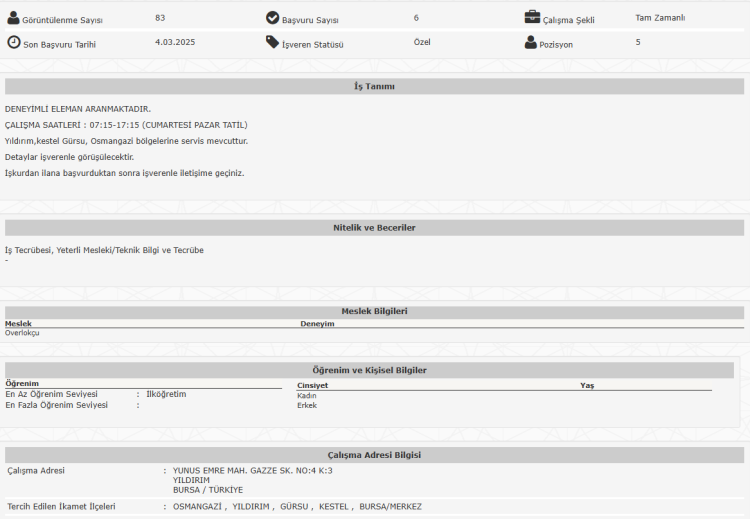The height and width of the screenshot is (519, 750).
Task: Select the briefcase icon by Çalışma Şekli
Action: (533, 17)
